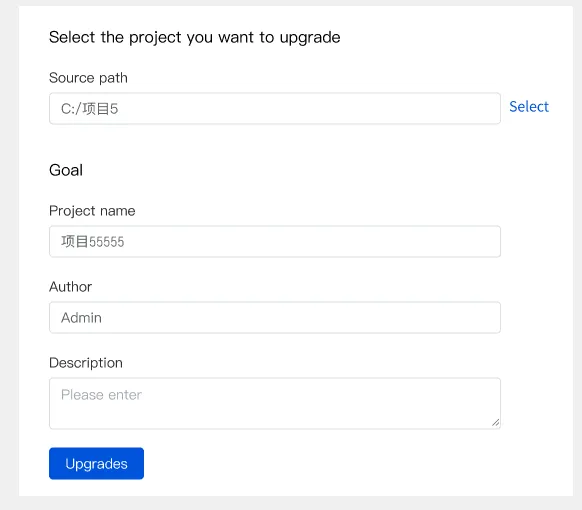
Task: Click the Project name label
Action: 92,211
